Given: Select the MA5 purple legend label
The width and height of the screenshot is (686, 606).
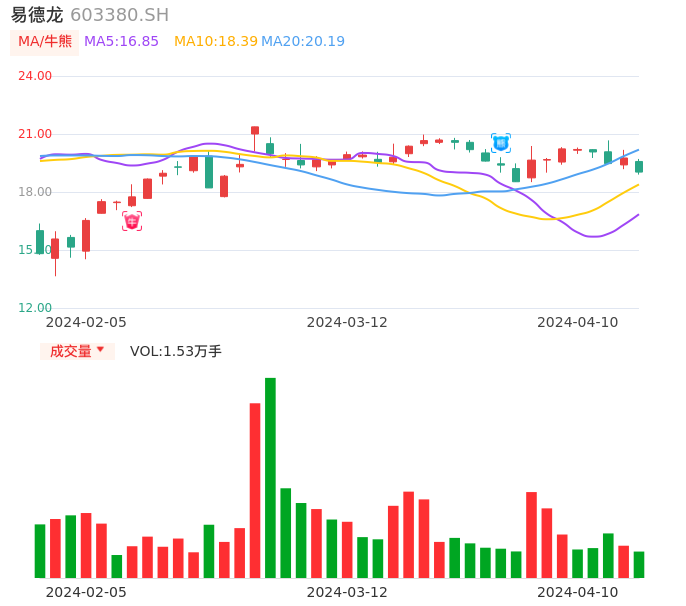Looking at the screenshot, I should [121, 41].
